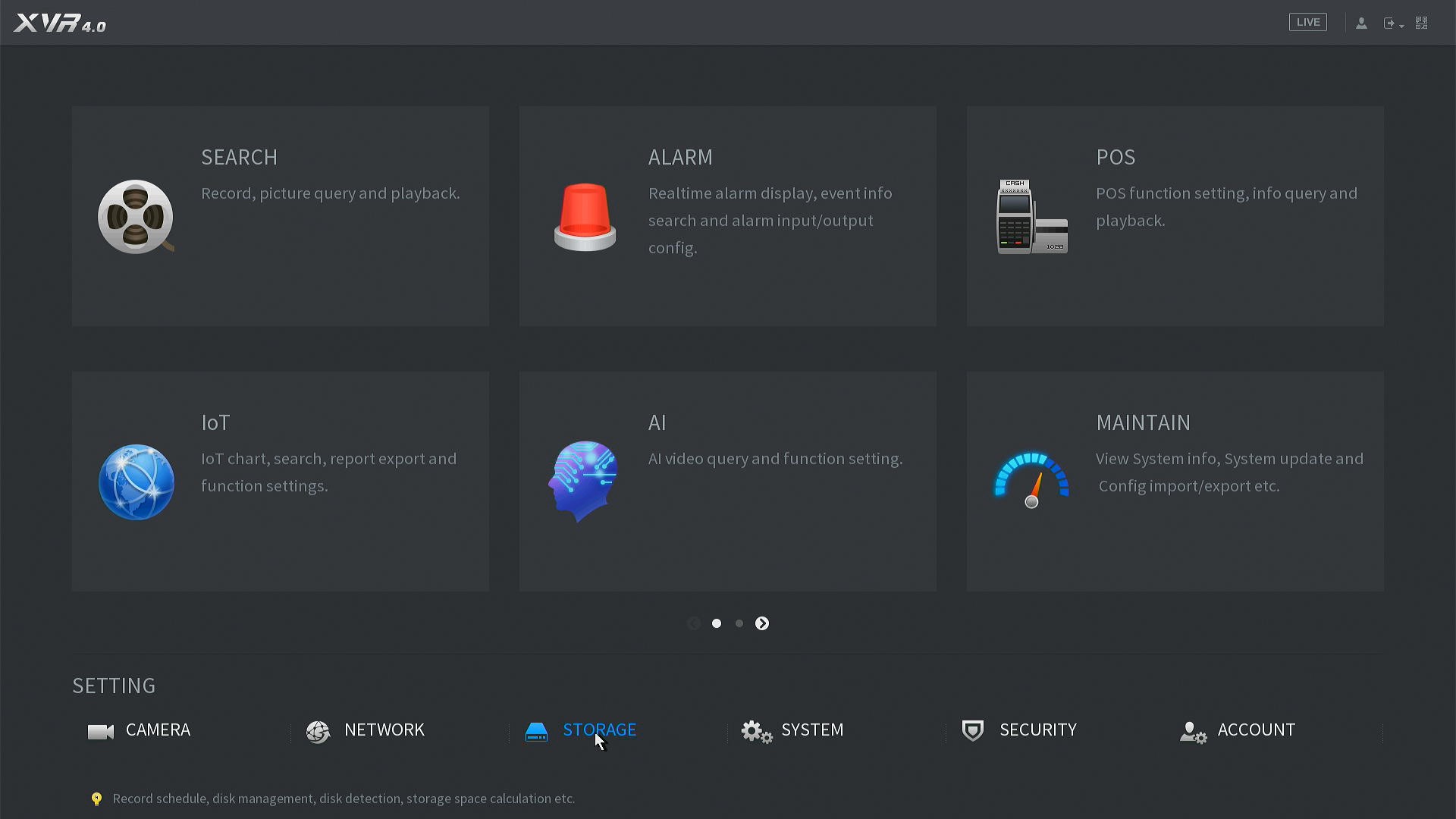This screenshot has height=819, width=1456.
Task: Click the previous page arrow
Action: click(694, 623)
